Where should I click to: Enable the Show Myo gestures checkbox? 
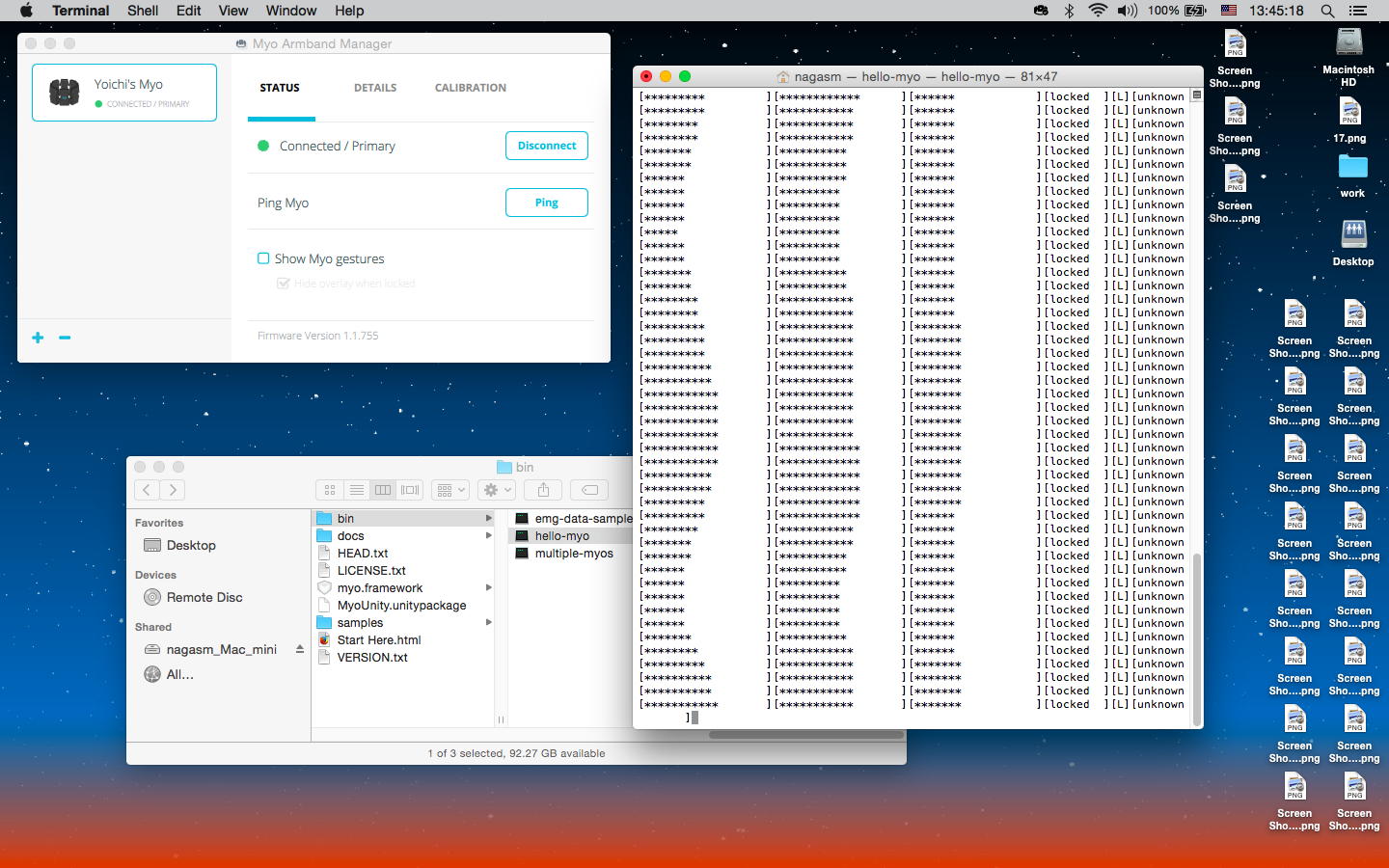coord(263,258)
